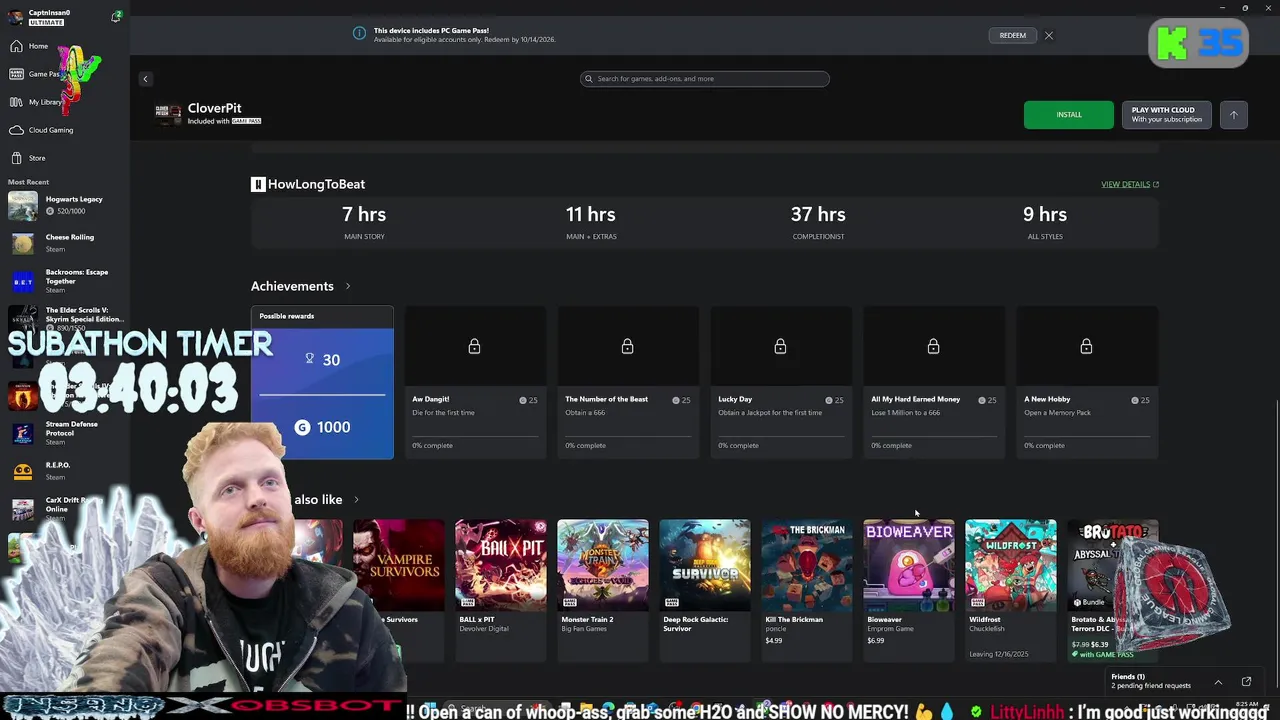The height and width of the screenshot is (720, 1280).
Task: Open the Possible rewards card
Action: coord(322,383)
